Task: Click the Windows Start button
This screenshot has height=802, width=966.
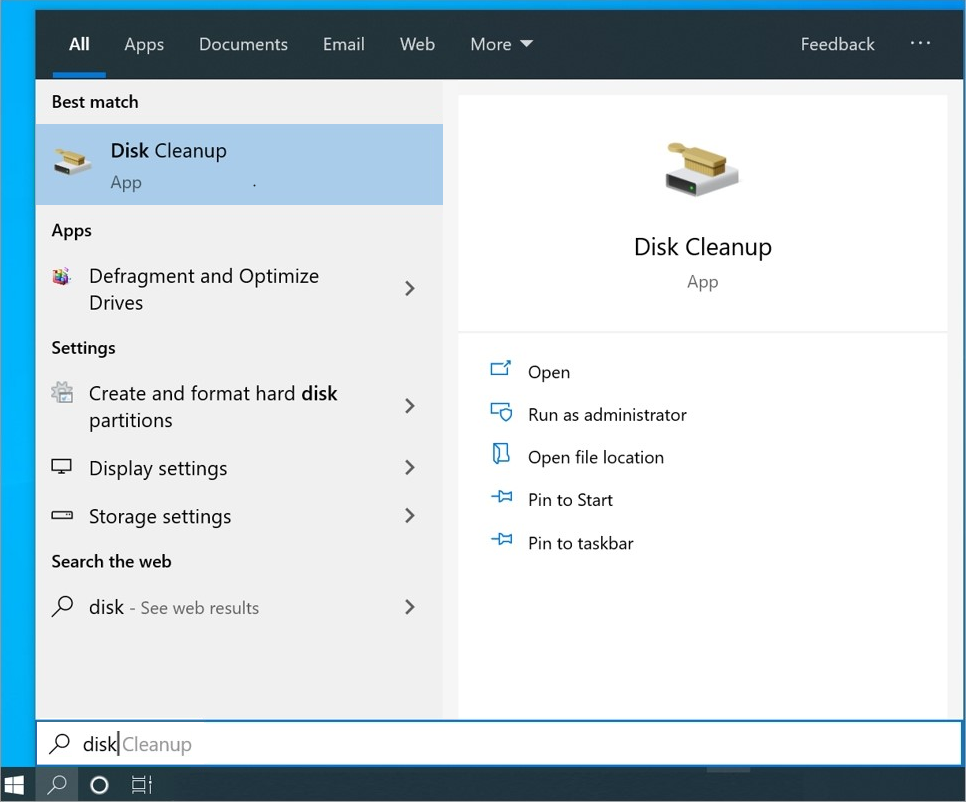Action: tap(14, 785)
